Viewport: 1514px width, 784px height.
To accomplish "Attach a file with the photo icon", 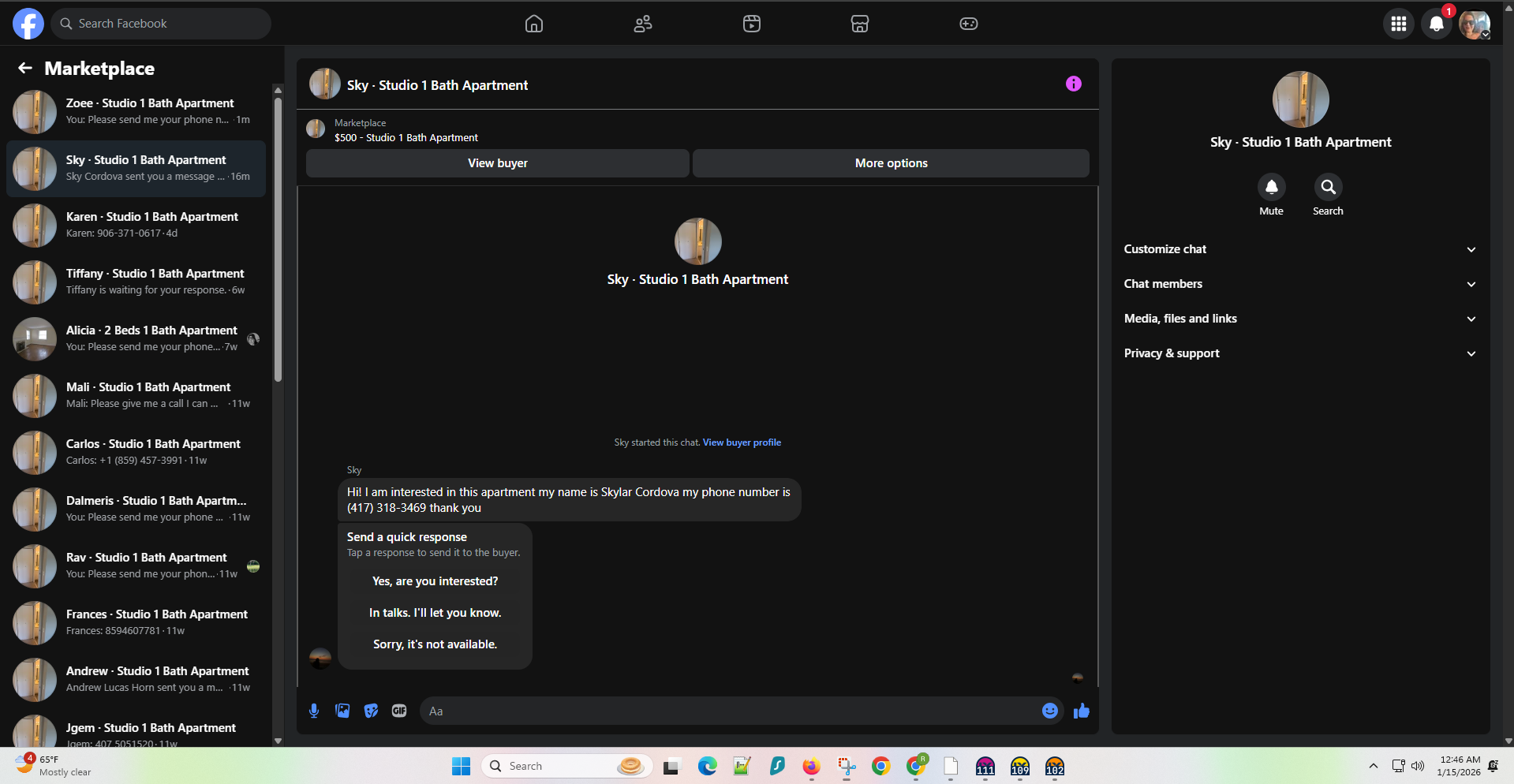I will coord(342,711).
